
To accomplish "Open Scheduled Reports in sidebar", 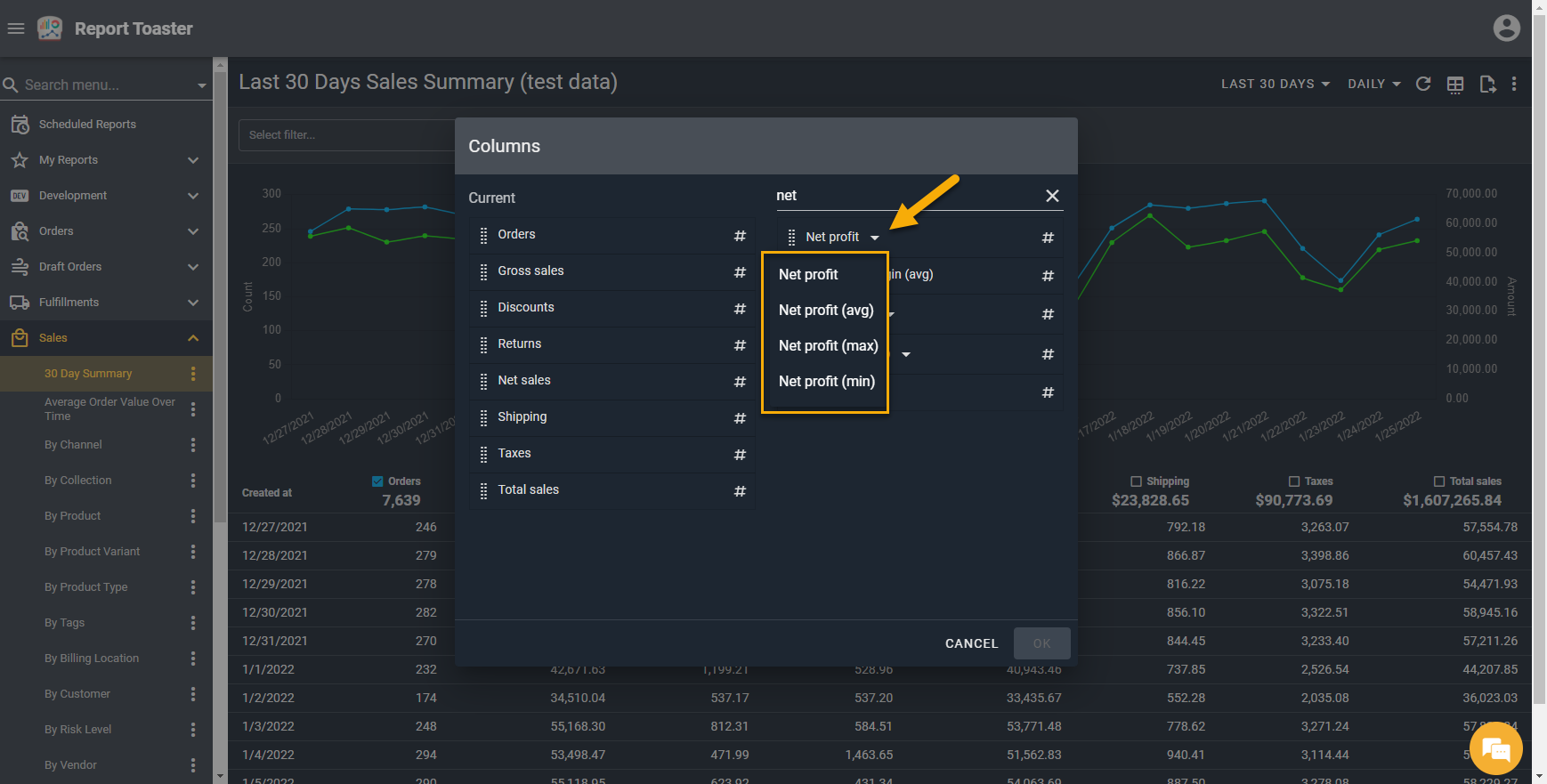I will pyautogui.click(x=87, y=125).
